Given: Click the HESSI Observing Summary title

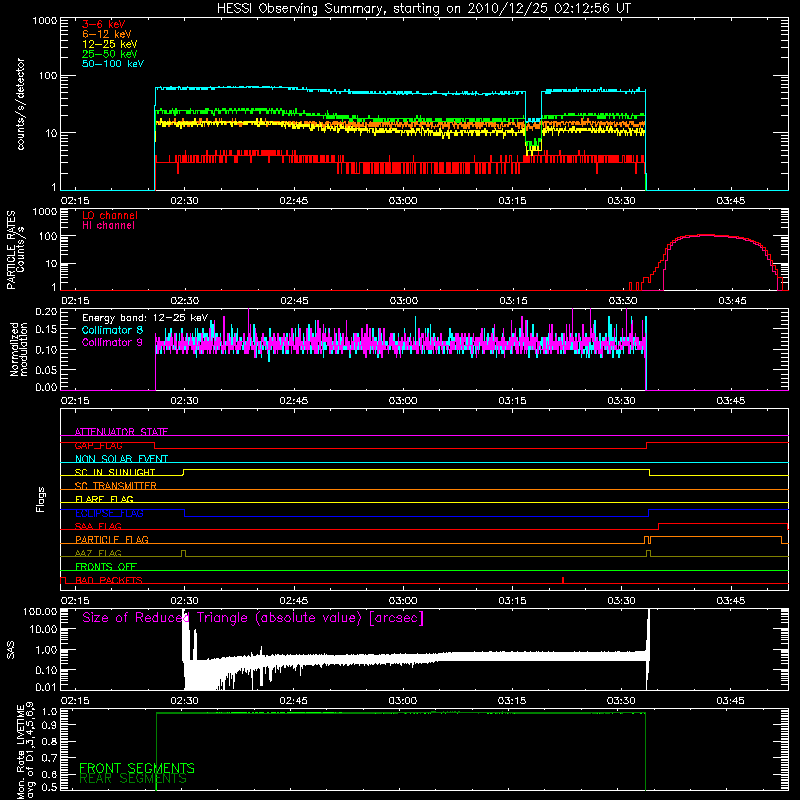Looking at the screenshot, I should pos(423,9).
